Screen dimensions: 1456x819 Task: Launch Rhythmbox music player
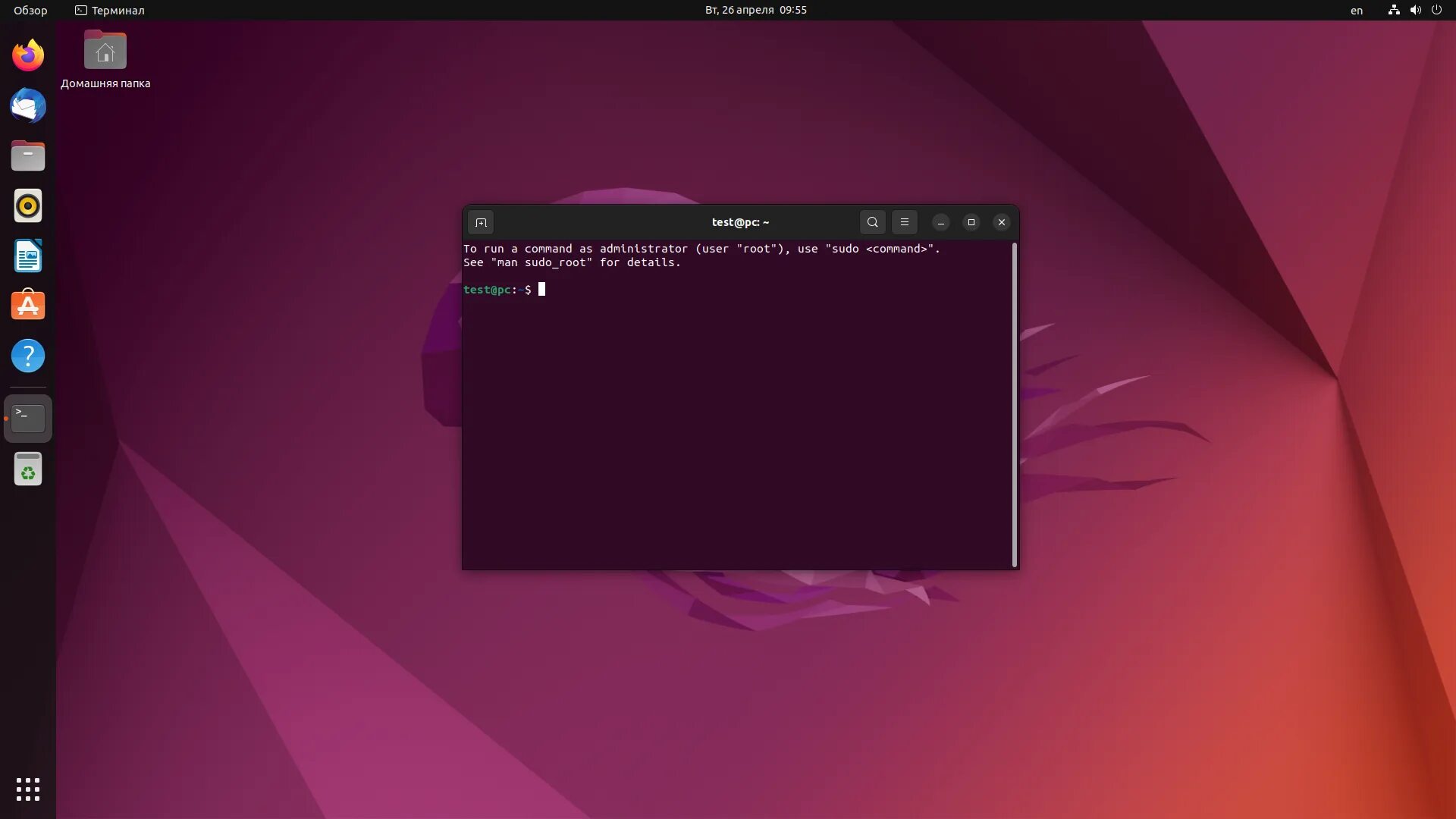28,206
